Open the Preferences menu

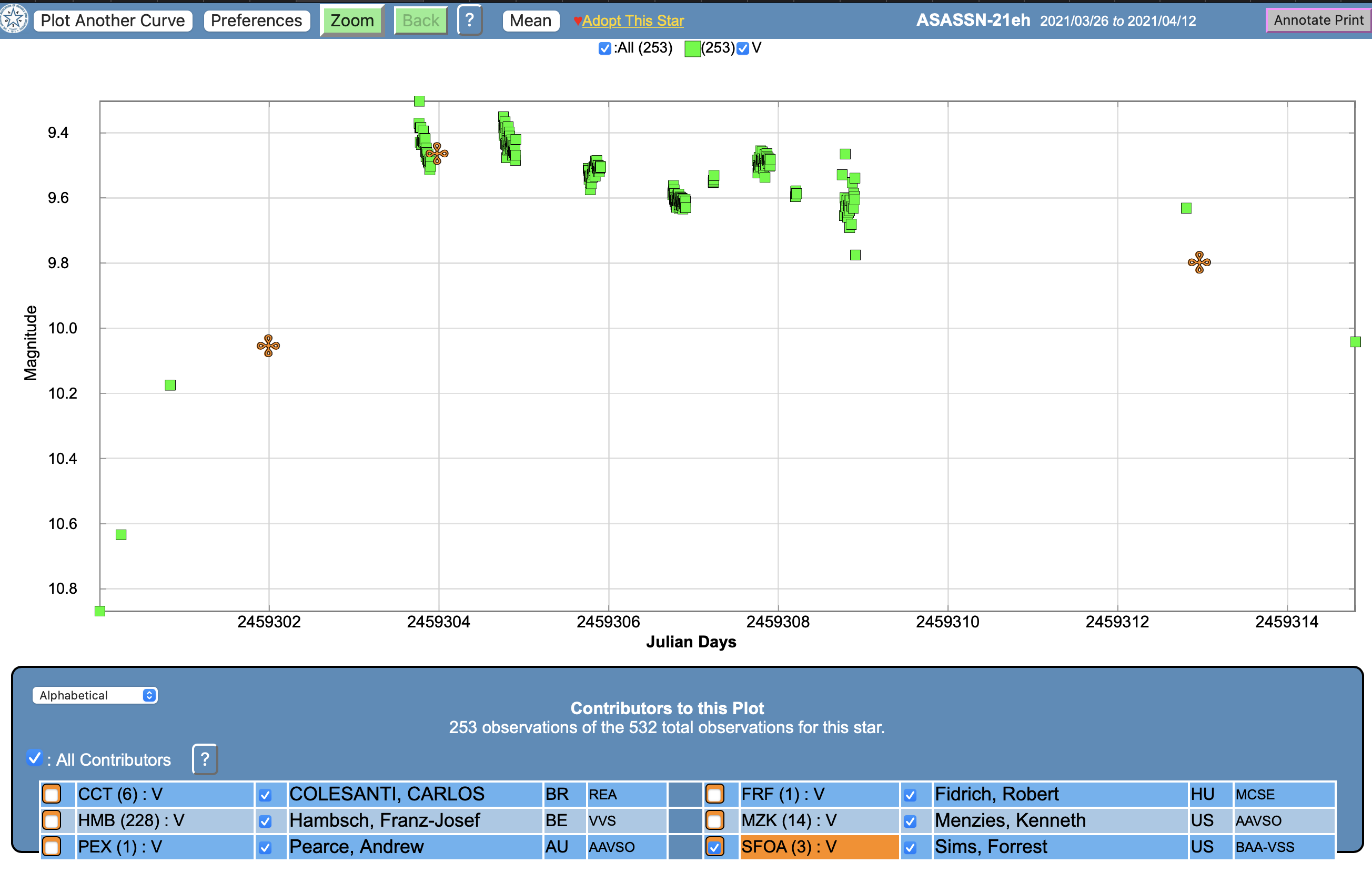[256, 21]
